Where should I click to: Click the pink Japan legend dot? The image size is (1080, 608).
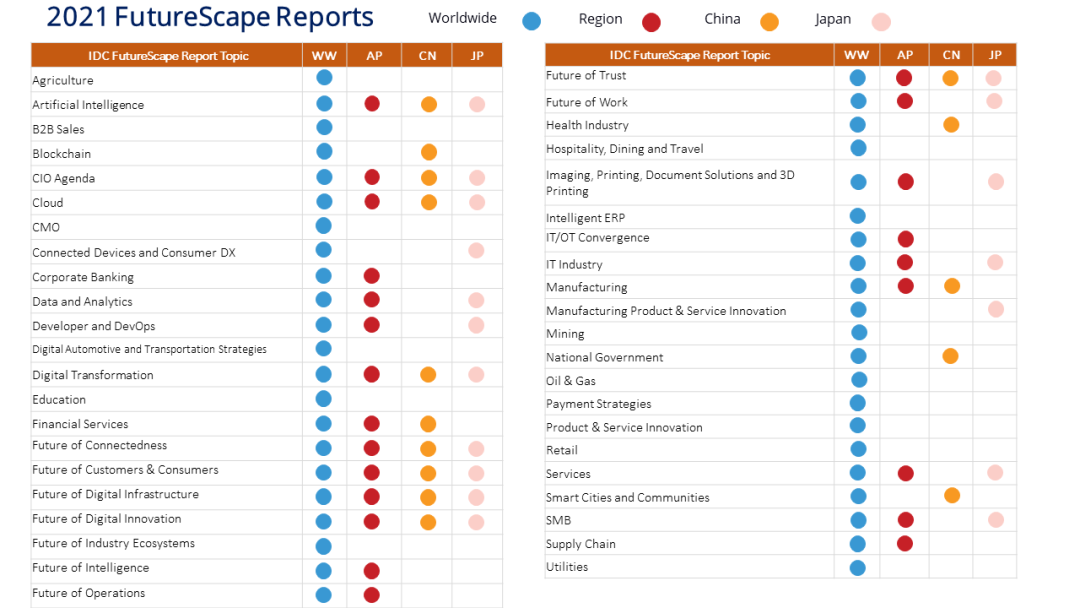[881, 22]
